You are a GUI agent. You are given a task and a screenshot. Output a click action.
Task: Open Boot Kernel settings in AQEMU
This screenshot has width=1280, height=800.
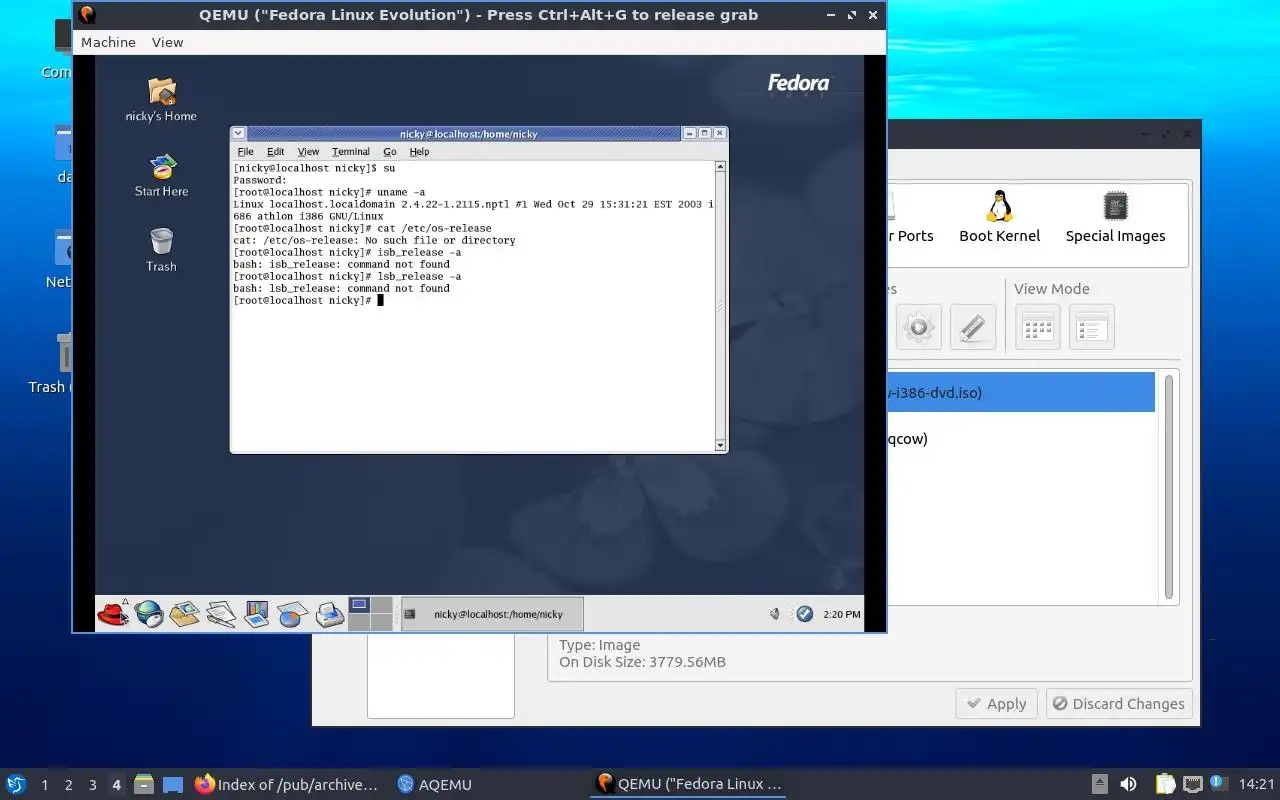coord(999,218)
